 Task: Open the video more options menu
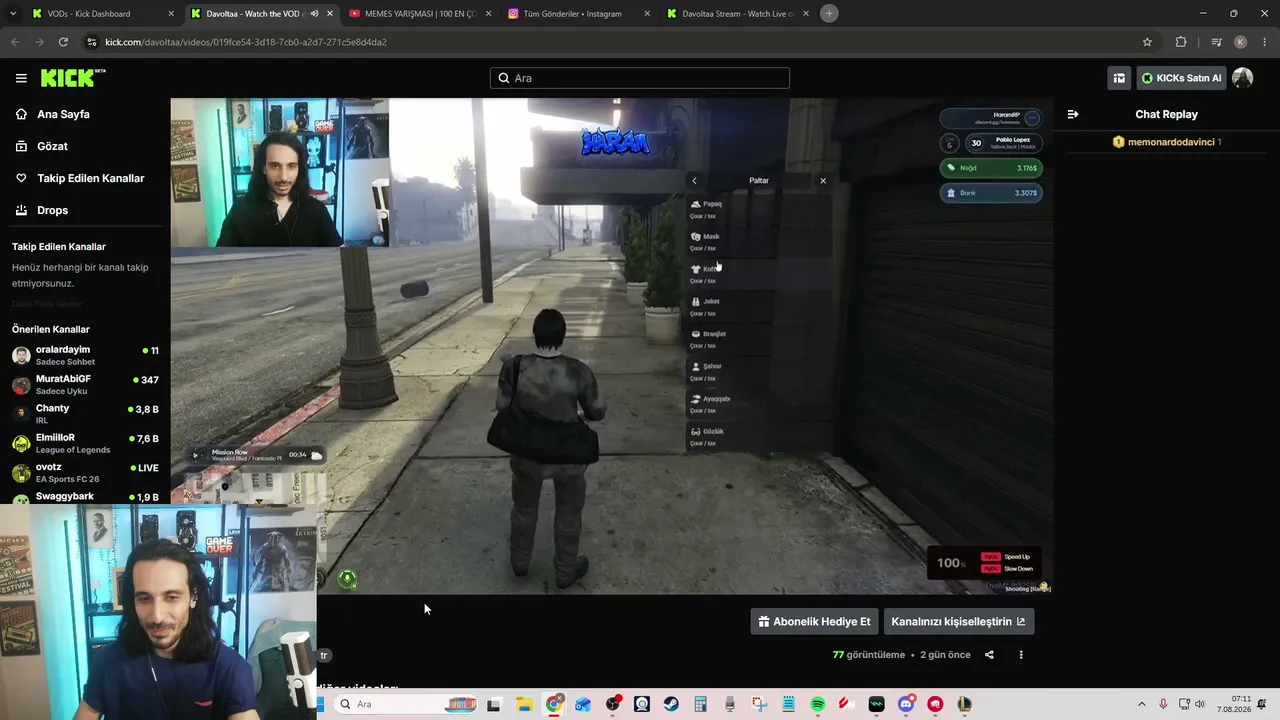[x=1021, y=655]
